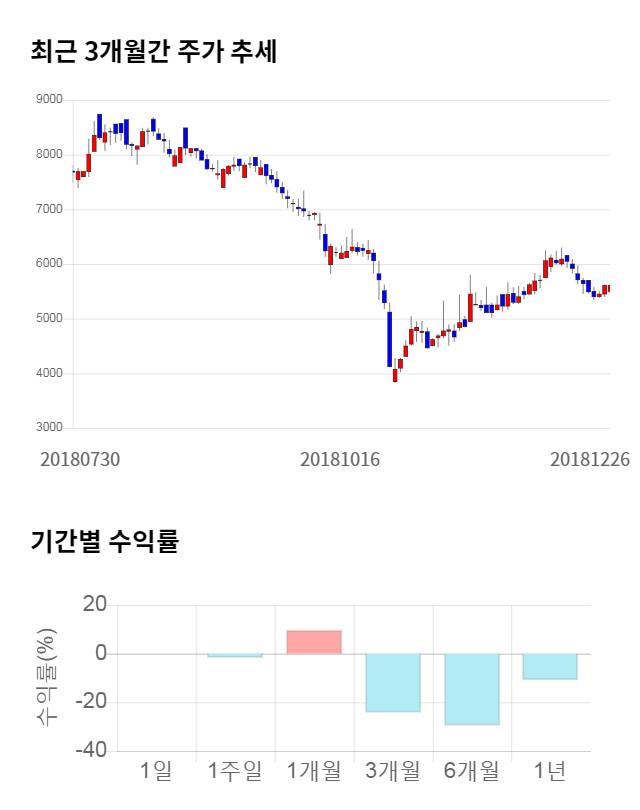Click the 6개월 blue return bar
The height and width of the screenshot is (810, 640).
point(472,688)
